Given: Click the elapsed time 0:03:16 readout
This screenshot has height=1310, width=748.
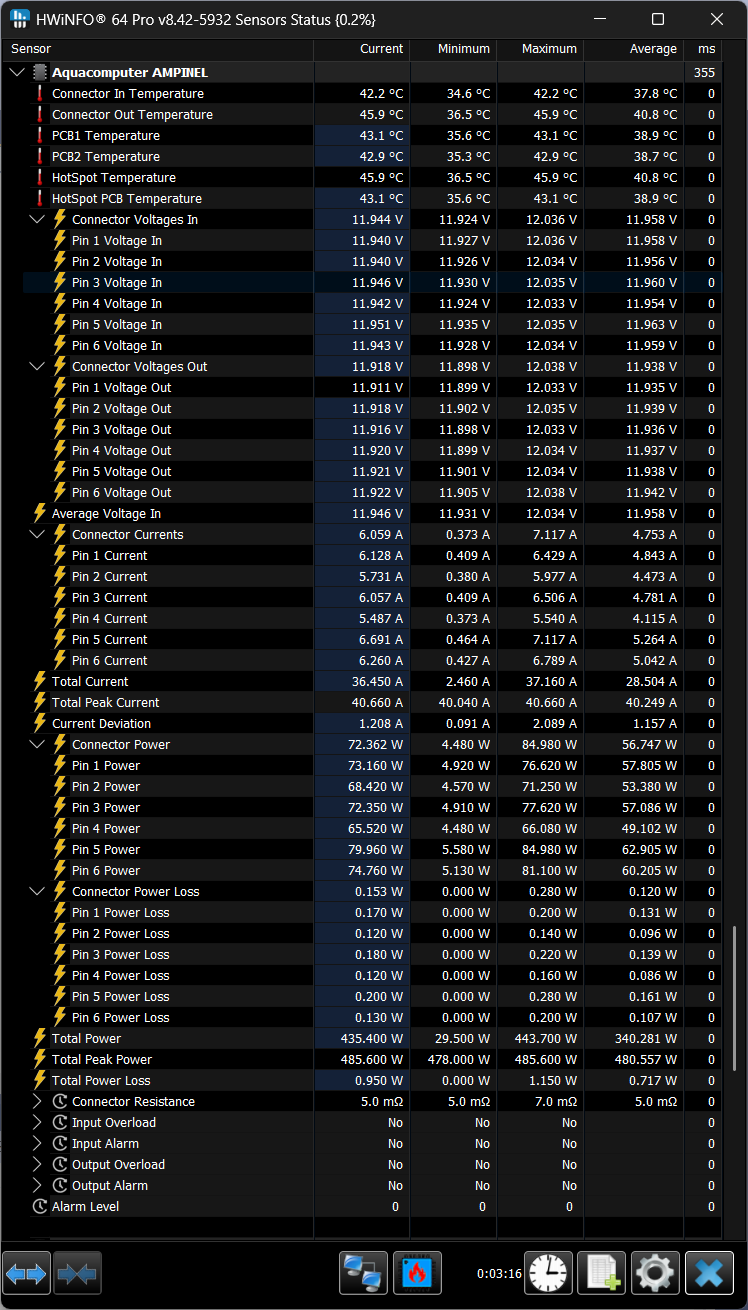Looking at the screenshot, I should 499,1274.
